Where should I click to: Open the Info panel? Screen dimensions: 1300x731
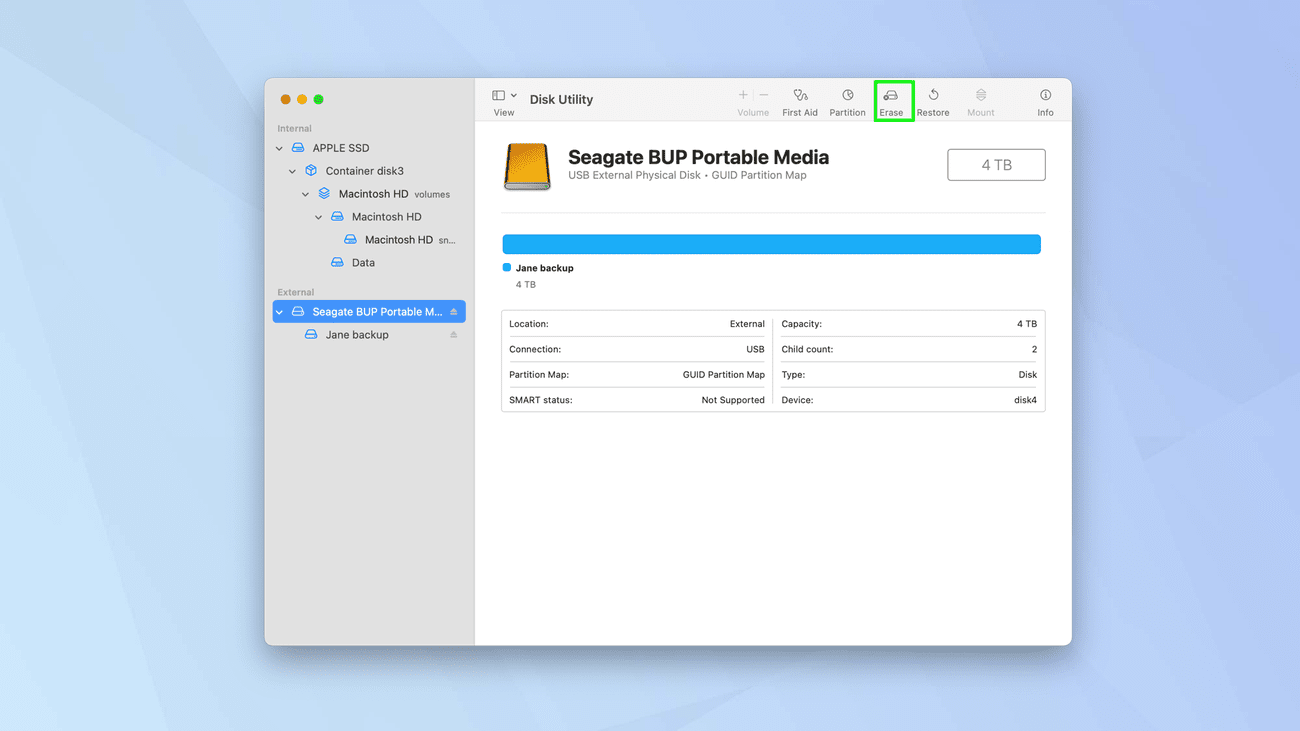pos(1045,100)
